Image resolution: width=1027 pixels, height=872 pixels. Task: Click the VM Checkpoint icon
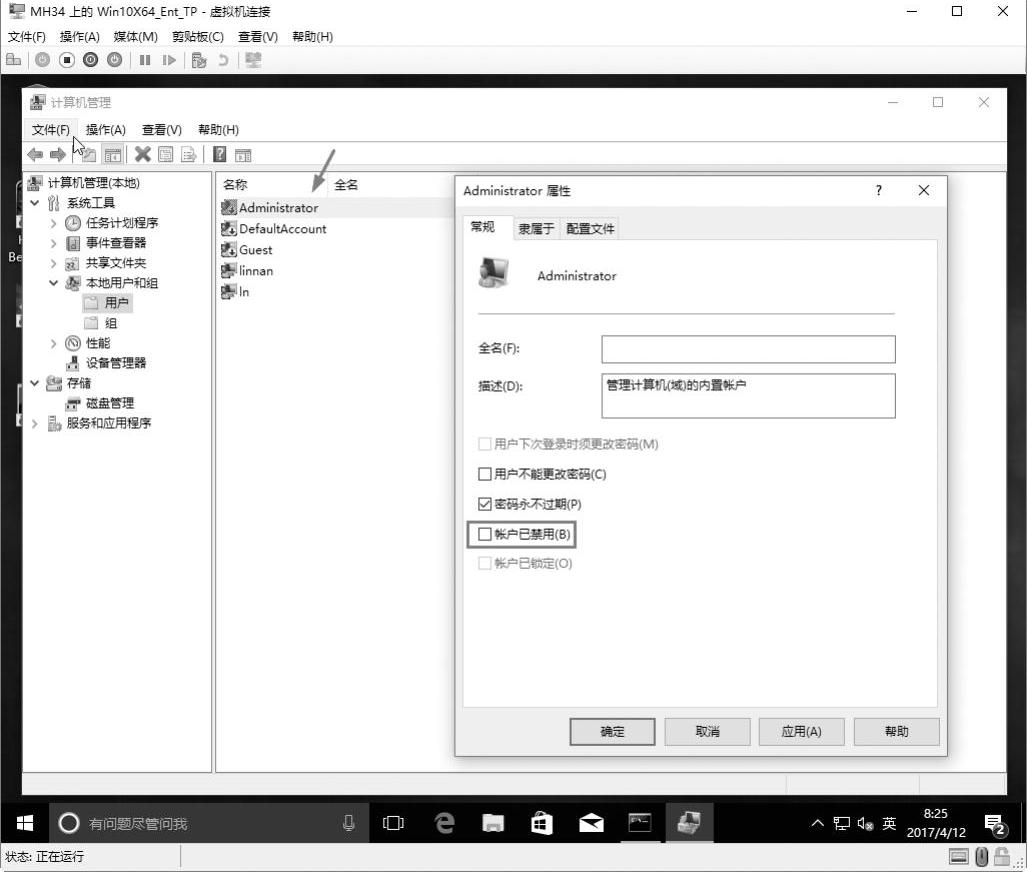[x=199, y=60]
